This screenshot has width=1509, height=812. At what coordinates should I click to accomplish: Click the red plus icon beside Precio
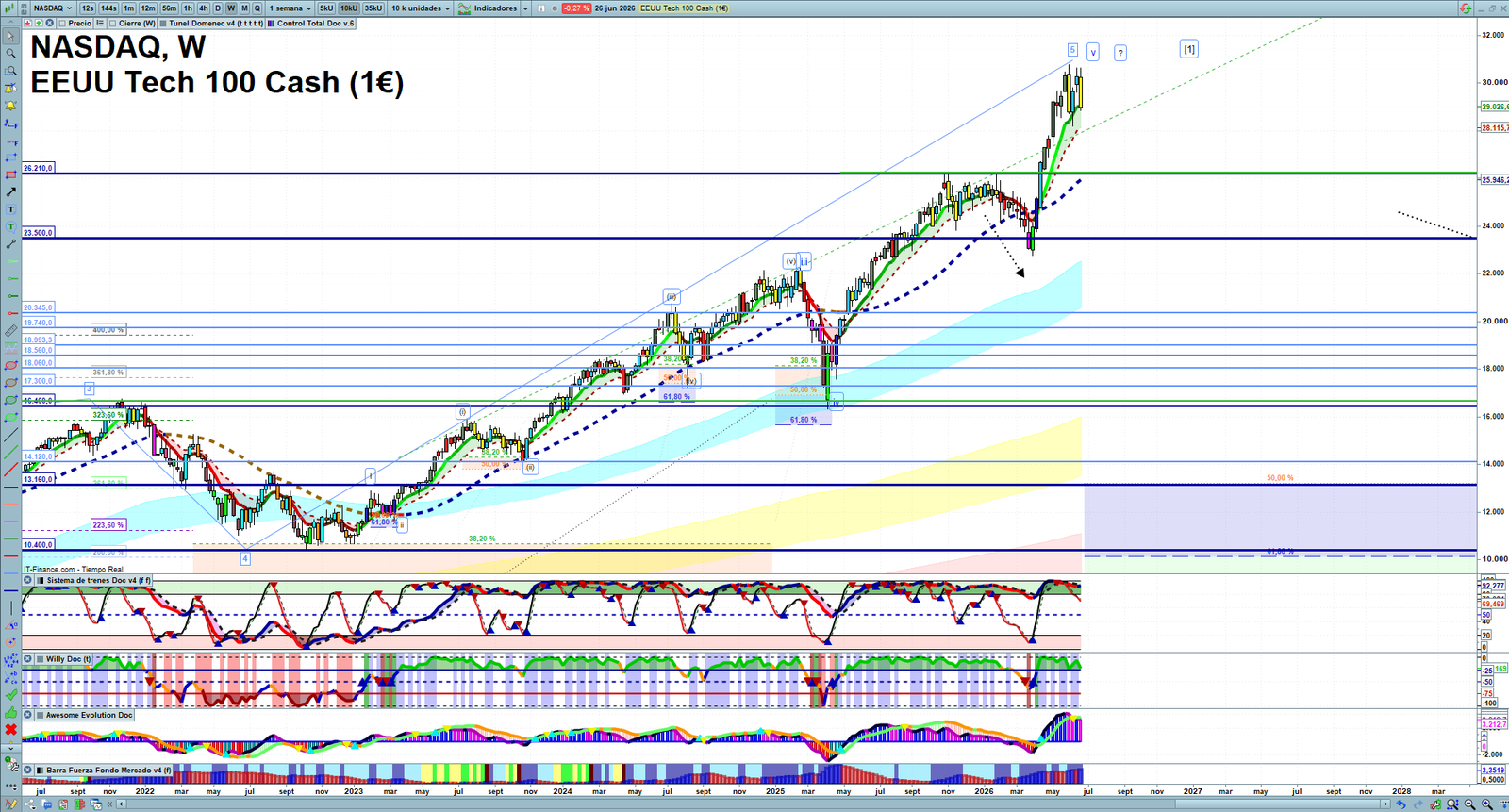click(27, 23)
